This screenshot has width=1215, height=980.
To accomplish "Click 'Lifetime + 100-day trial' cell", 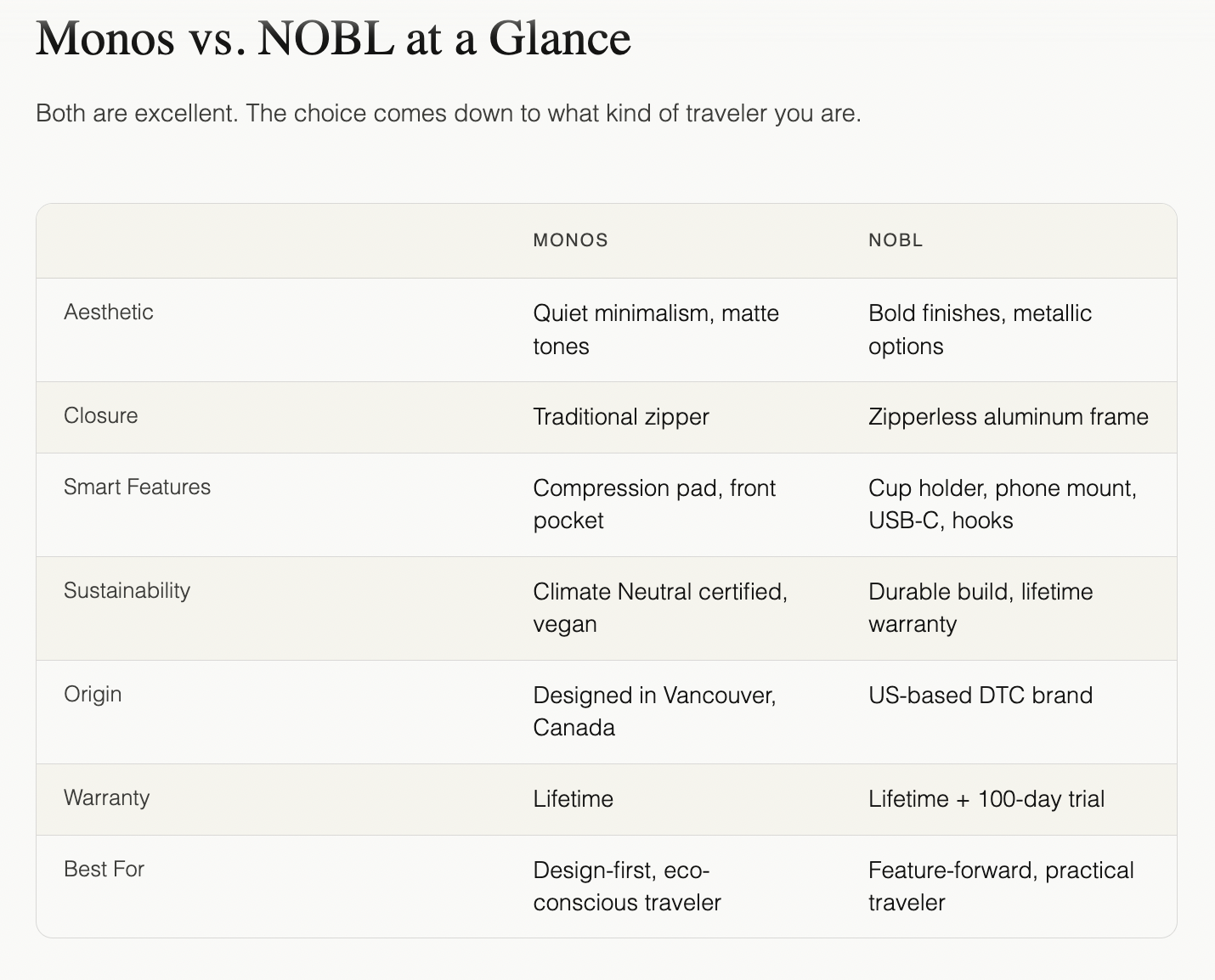I will (x=986, y=799).
